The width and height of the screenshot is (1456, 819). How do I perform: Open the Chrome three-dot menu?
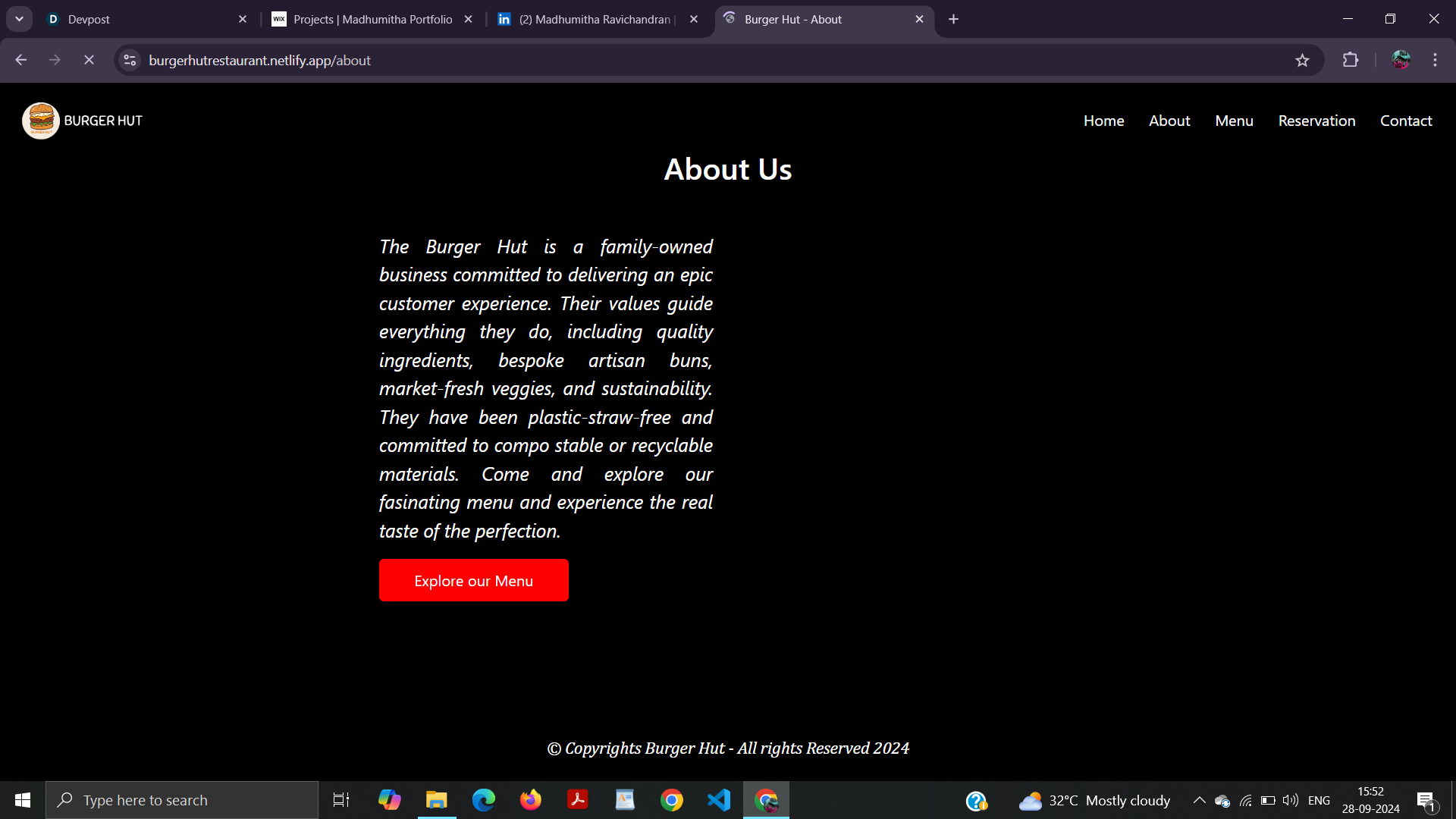pos(1435,60)
